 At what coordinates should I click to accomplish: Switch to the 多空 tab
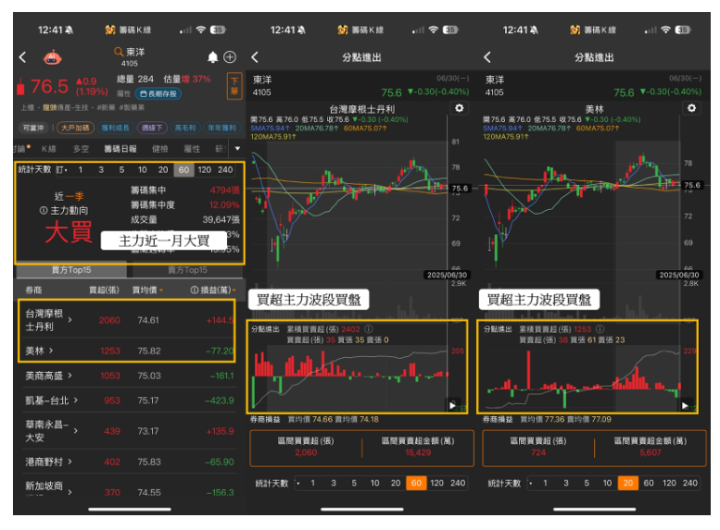[x=81, y=149]
